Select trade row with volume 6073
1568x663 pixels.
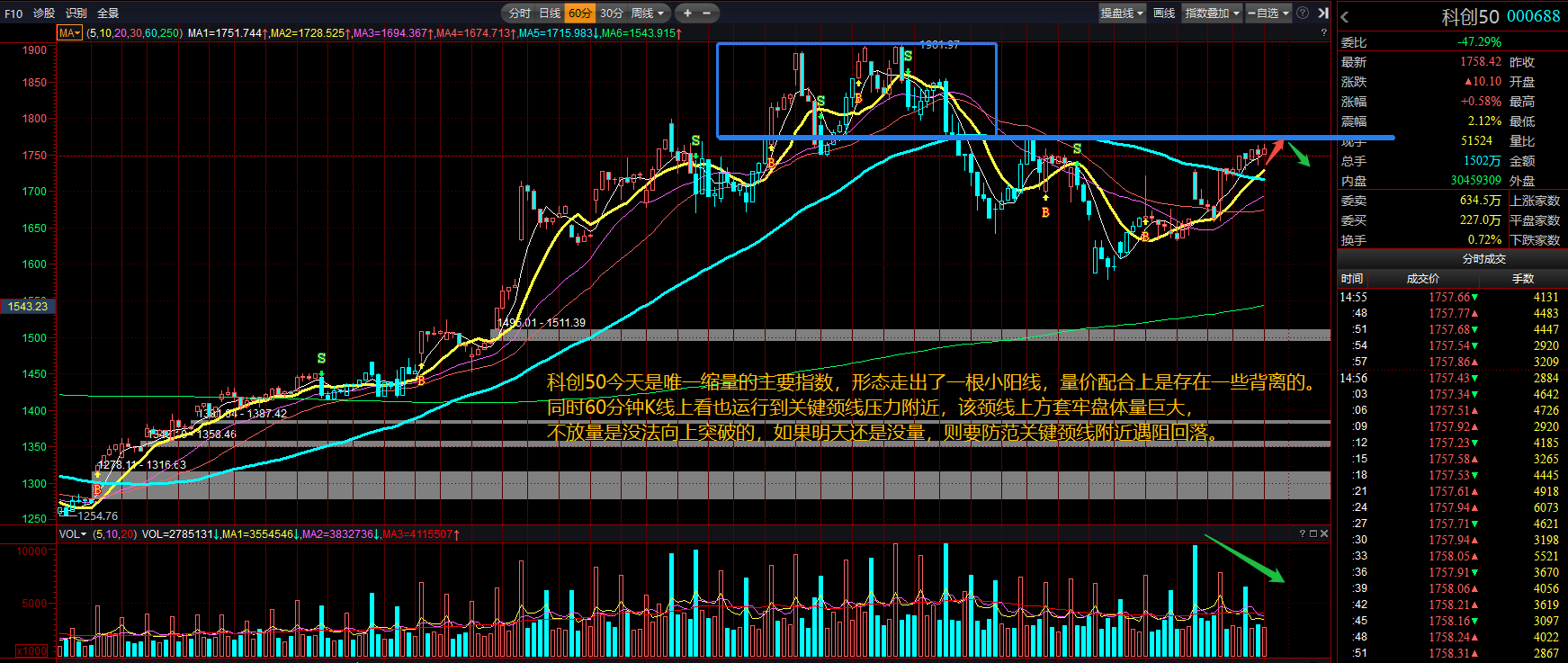coord(1453,507)
